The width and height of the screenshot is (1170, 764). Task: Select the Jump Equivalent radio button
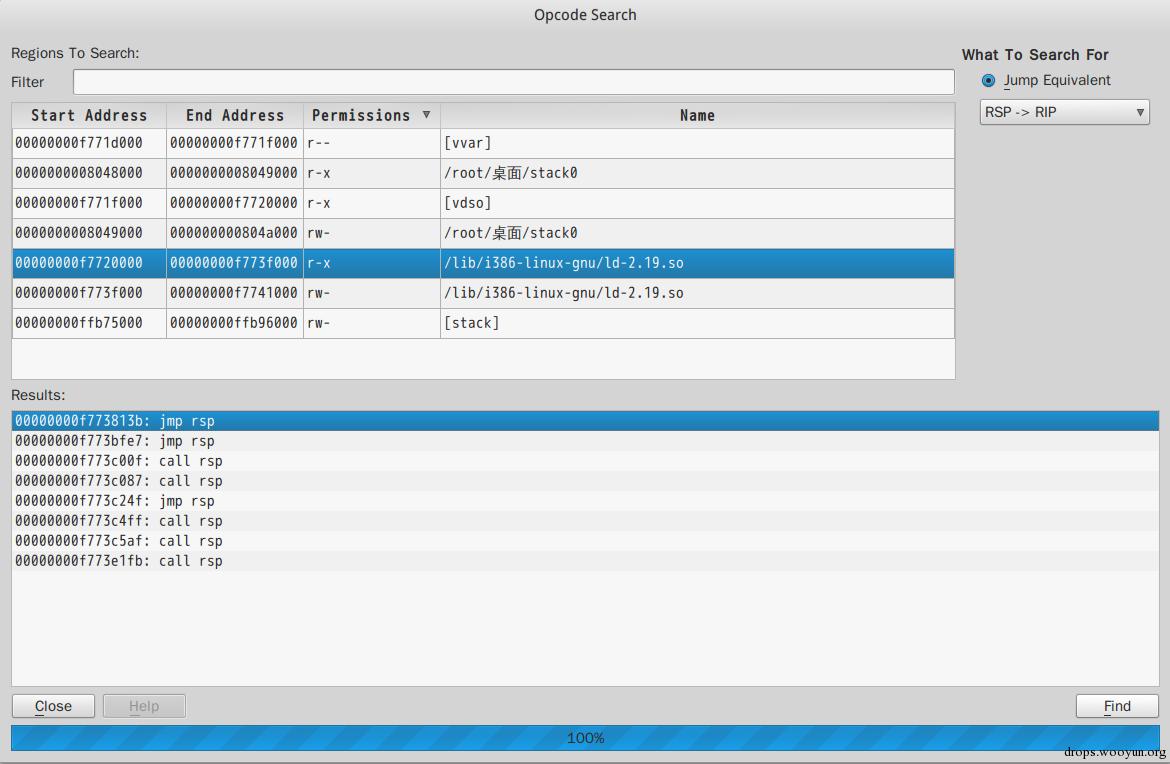click(x=989, y=81)
